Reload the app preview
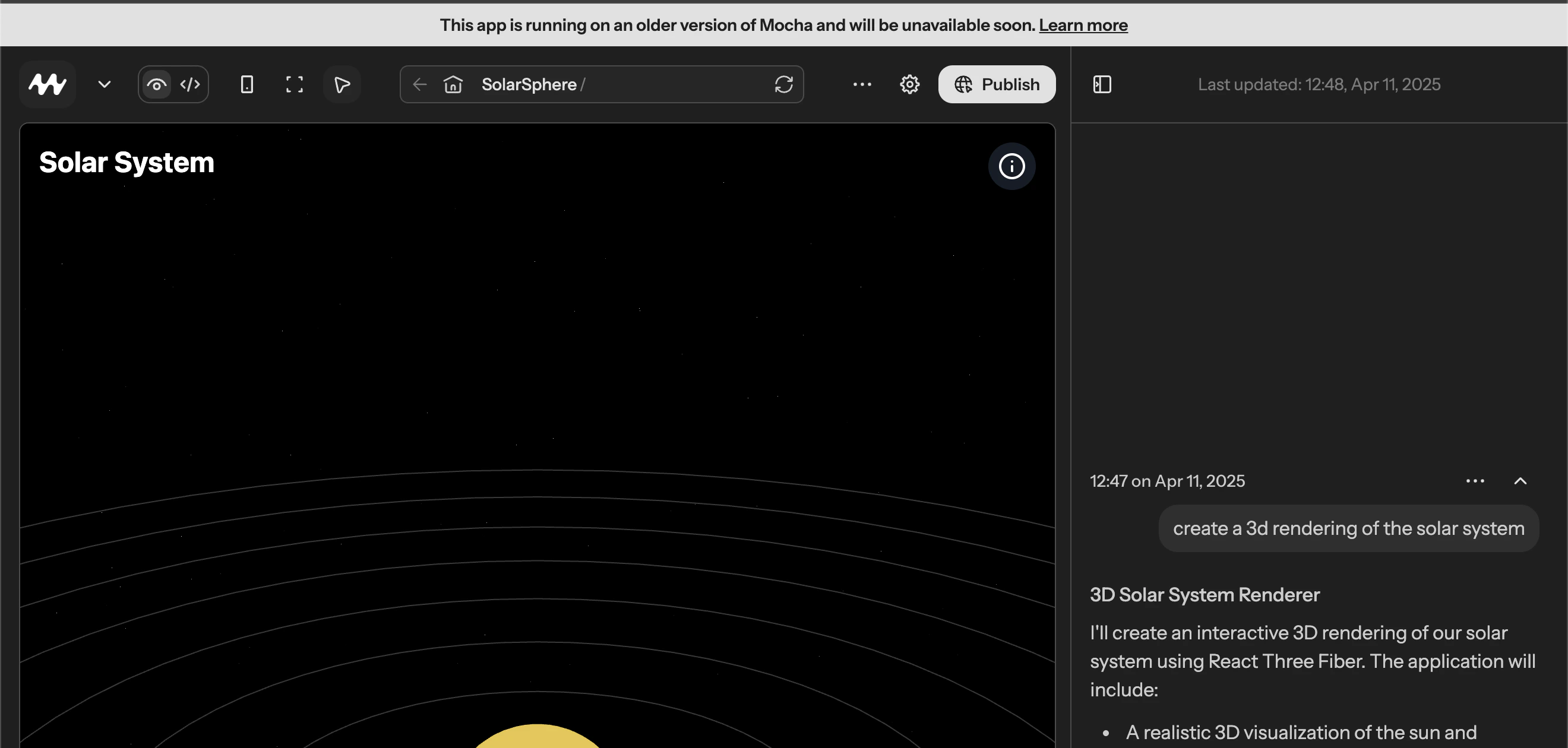 [x=784, y=84]
